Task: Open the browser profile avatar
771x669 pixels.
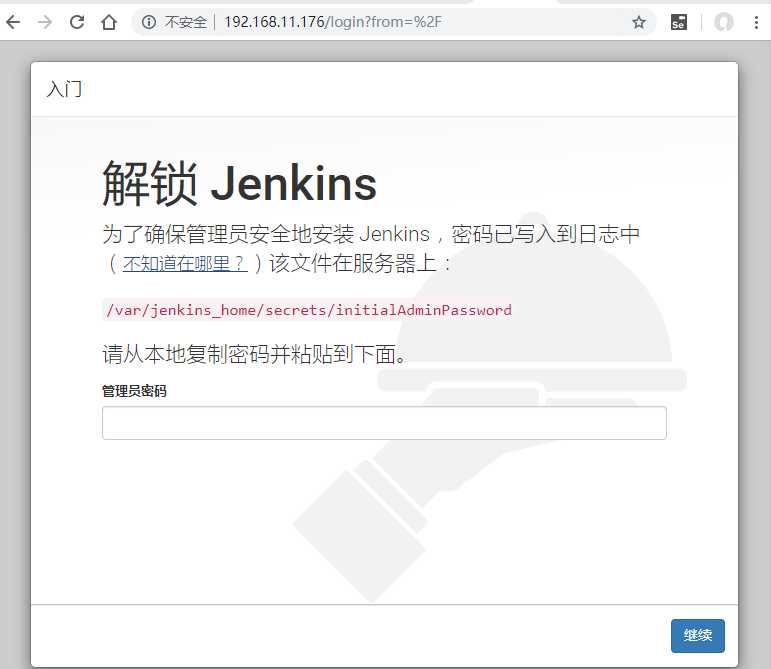Action: pos(724,22)
